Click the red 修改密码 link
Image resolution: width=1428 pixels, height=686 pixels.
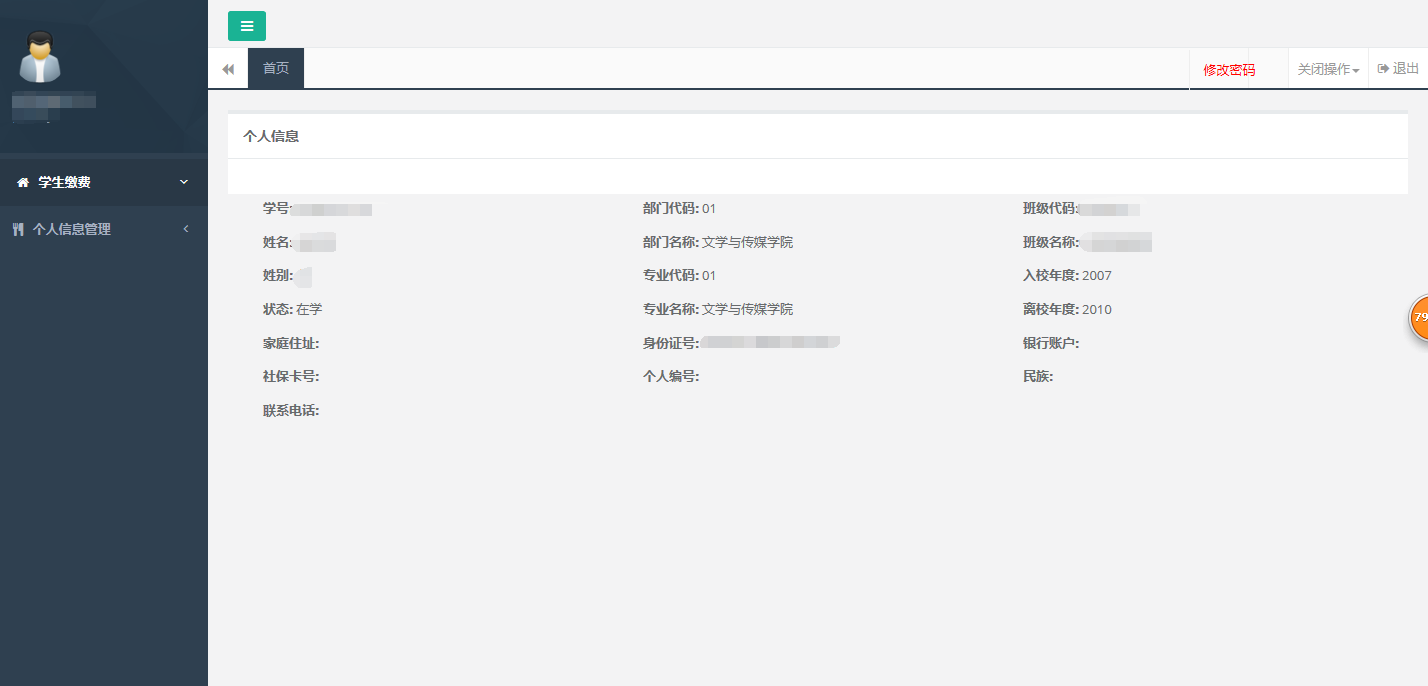point(1228,70)
